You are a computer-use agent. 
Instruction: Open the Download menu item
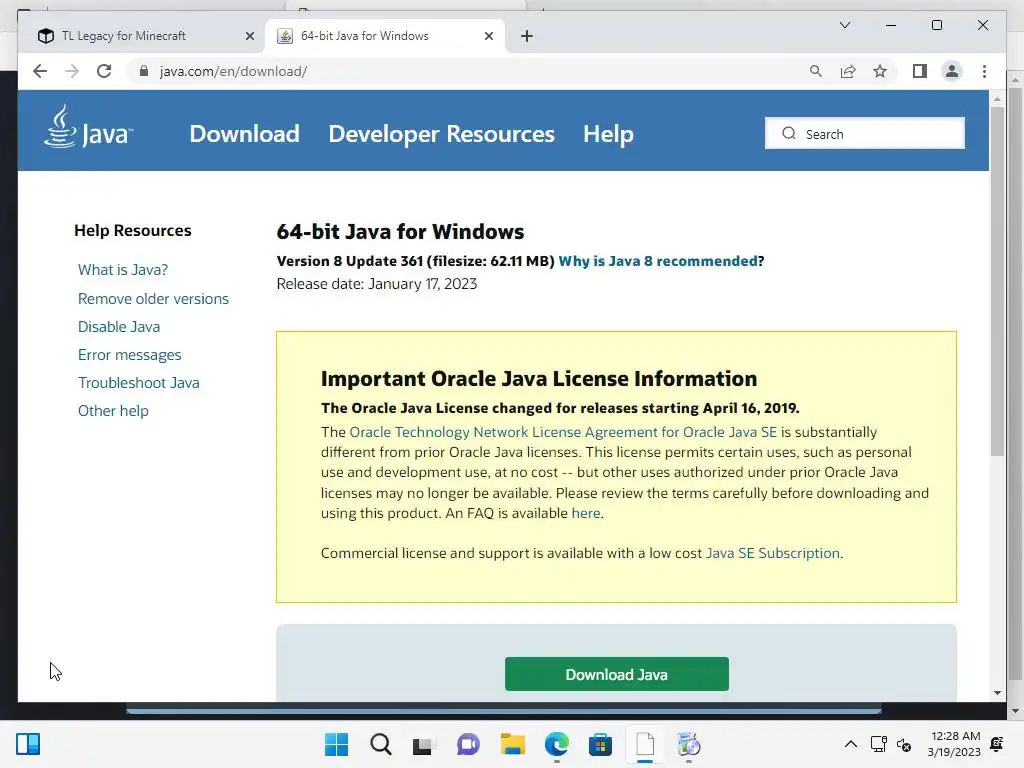click(244, 134)
